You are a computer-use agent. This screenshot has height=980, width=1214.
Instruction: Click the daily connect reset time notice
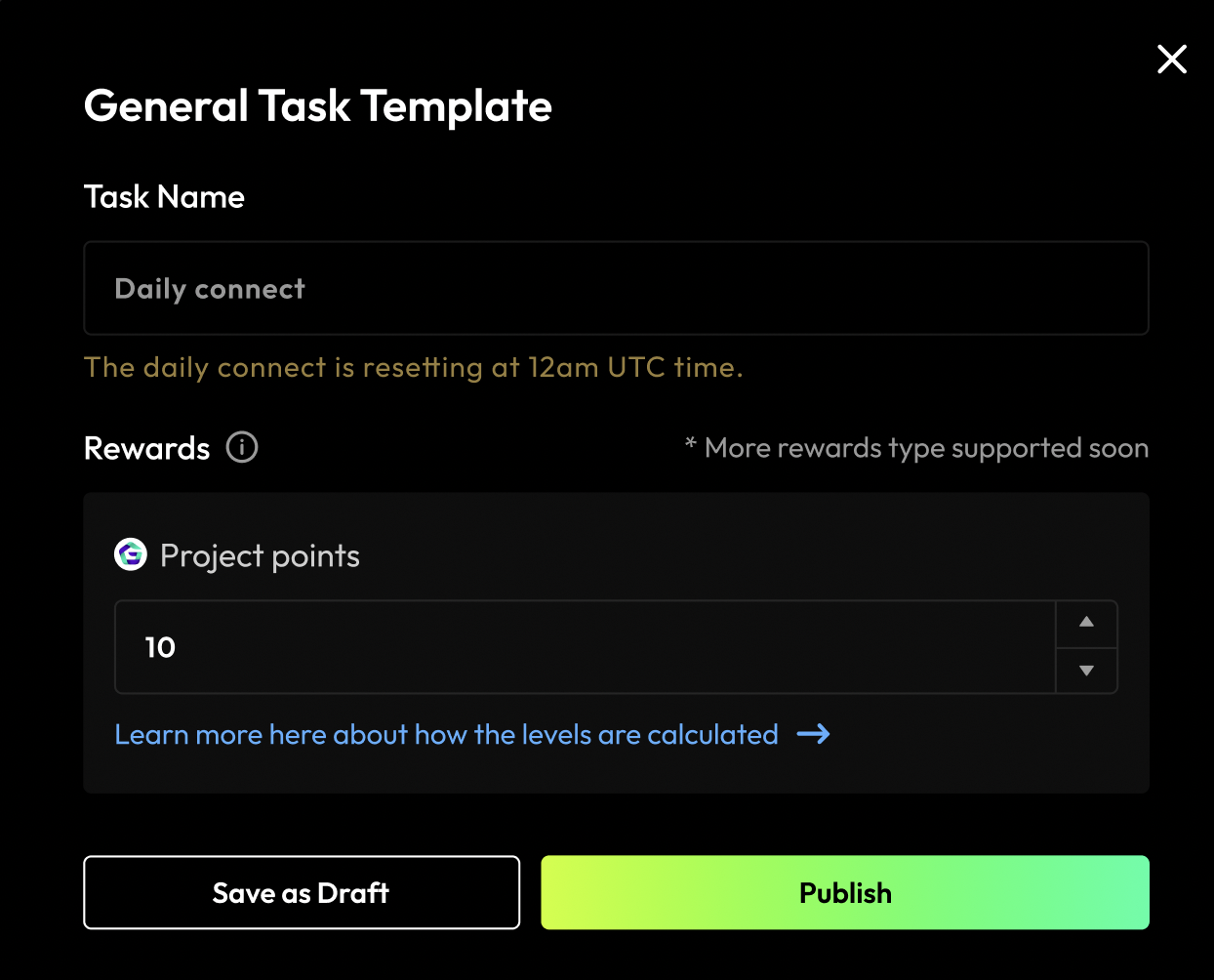click(x=413, y=367)
